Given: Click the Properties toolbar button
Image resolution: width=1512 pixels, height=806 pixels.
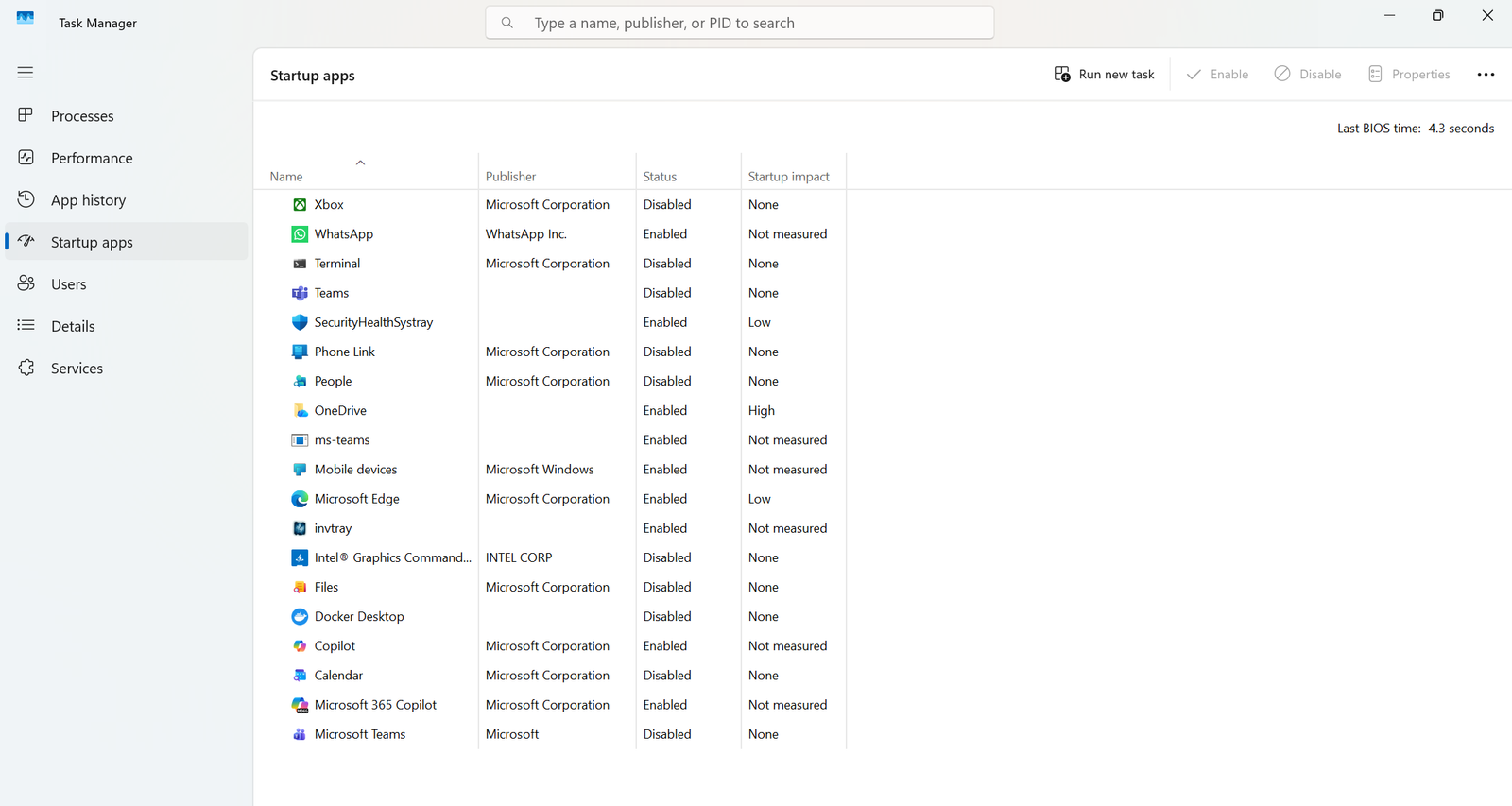Looking at the screenshot, I should 1409,75.
